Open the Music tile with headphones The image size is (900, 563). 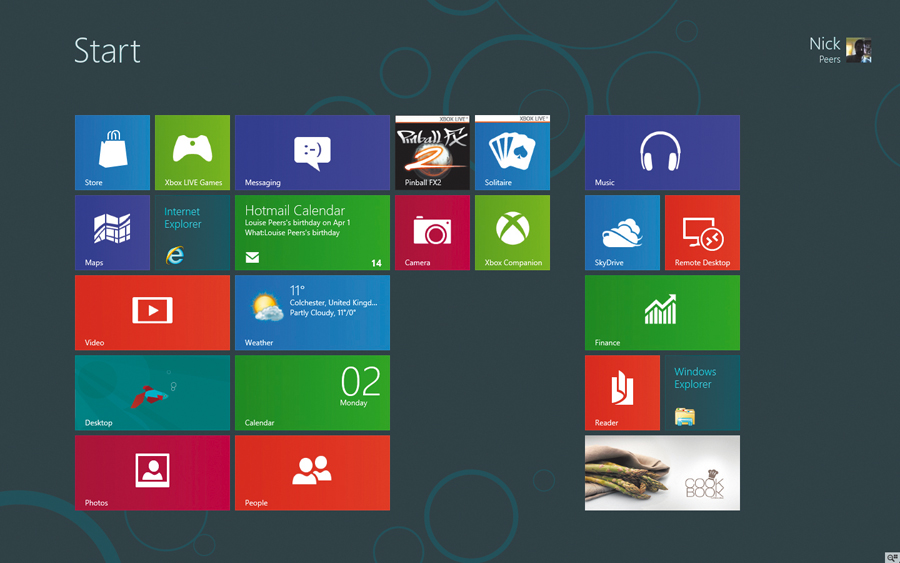pyautogui.click(x=662, y=153)
